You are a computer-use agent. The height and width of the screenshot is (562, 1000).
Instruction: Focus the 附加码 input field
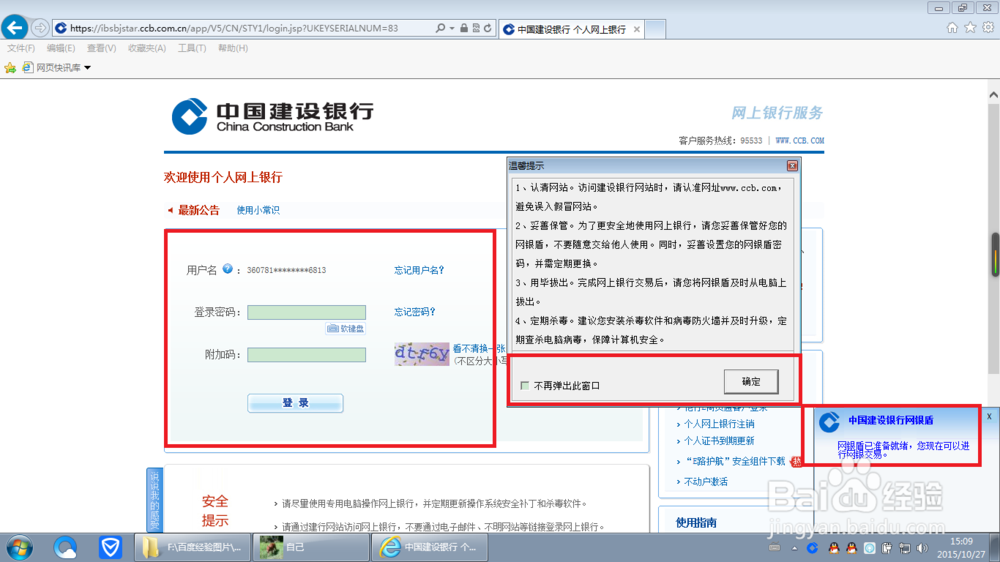point(306,355)
